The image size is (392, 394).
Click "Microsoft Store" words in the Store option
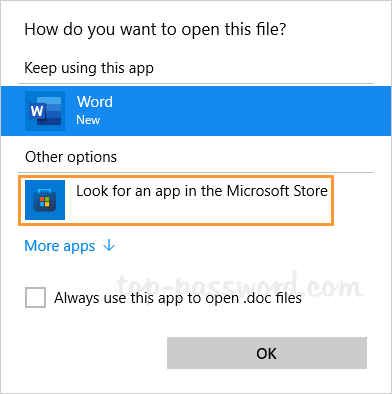coord(277,191)
